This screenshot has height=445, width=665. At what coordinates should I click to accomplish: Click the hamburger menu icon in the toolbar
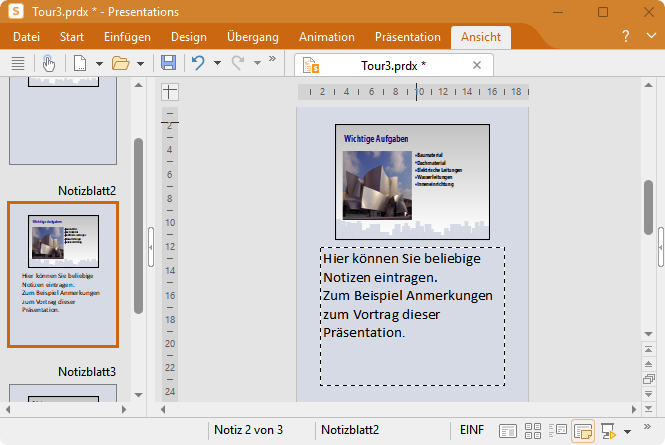pyautogui.click(x=17, y=64)
